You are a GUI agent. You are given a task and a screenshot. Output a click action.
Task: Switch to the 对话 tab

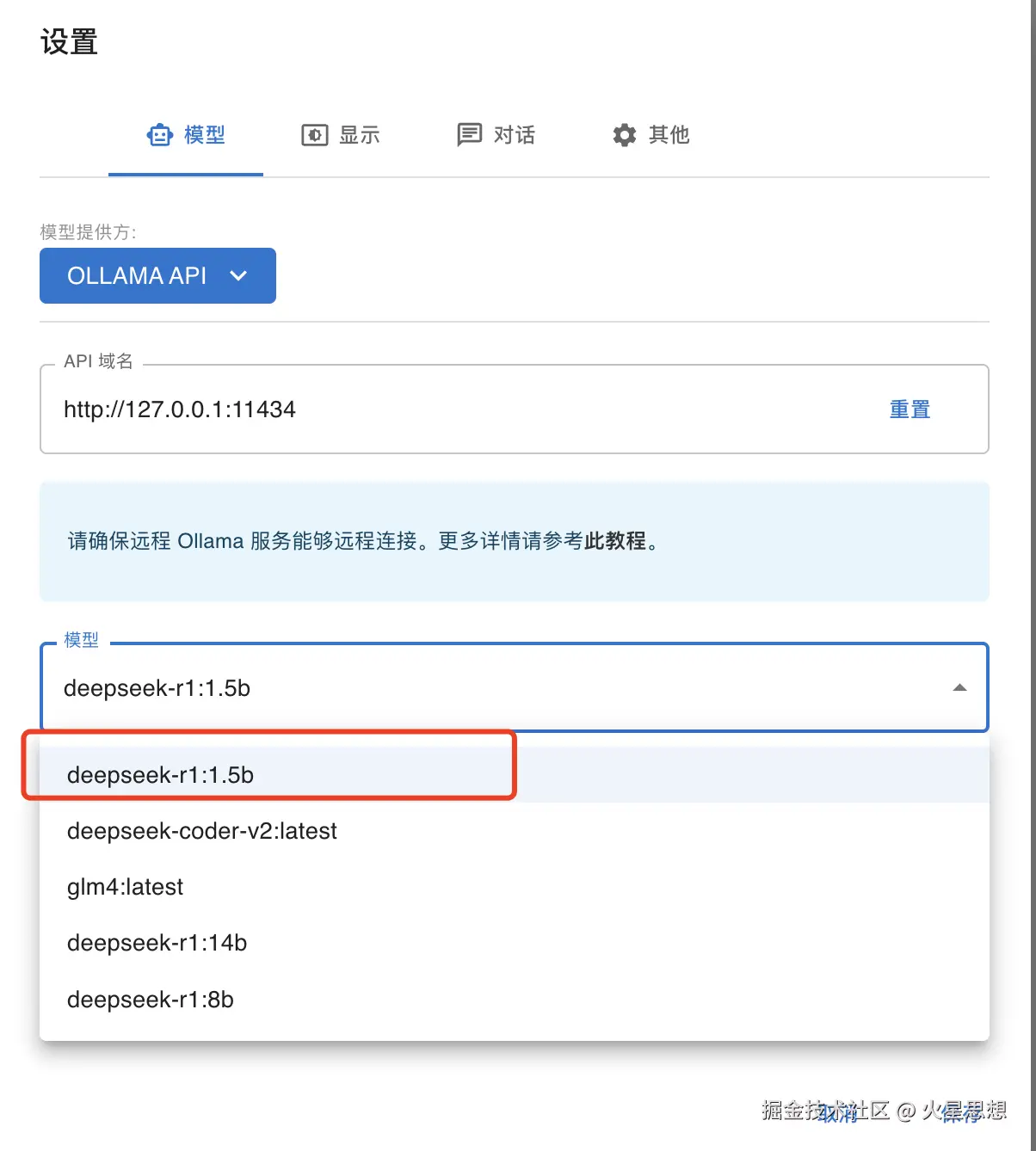[x=496, y=135]
